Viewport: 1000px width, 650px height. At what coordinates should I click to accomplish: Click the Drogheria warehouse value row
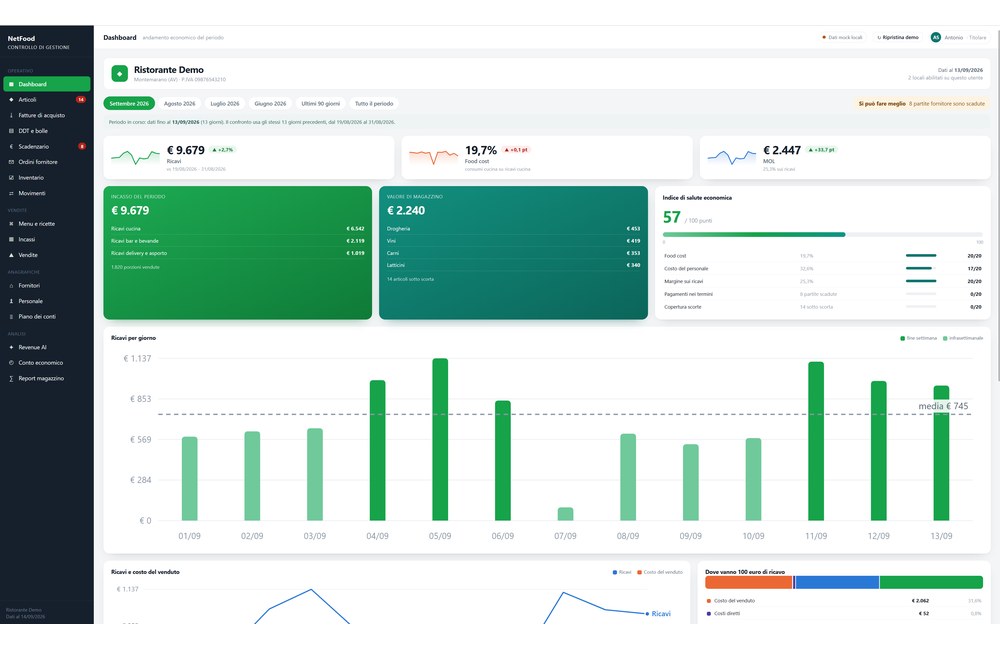point(513,229)
